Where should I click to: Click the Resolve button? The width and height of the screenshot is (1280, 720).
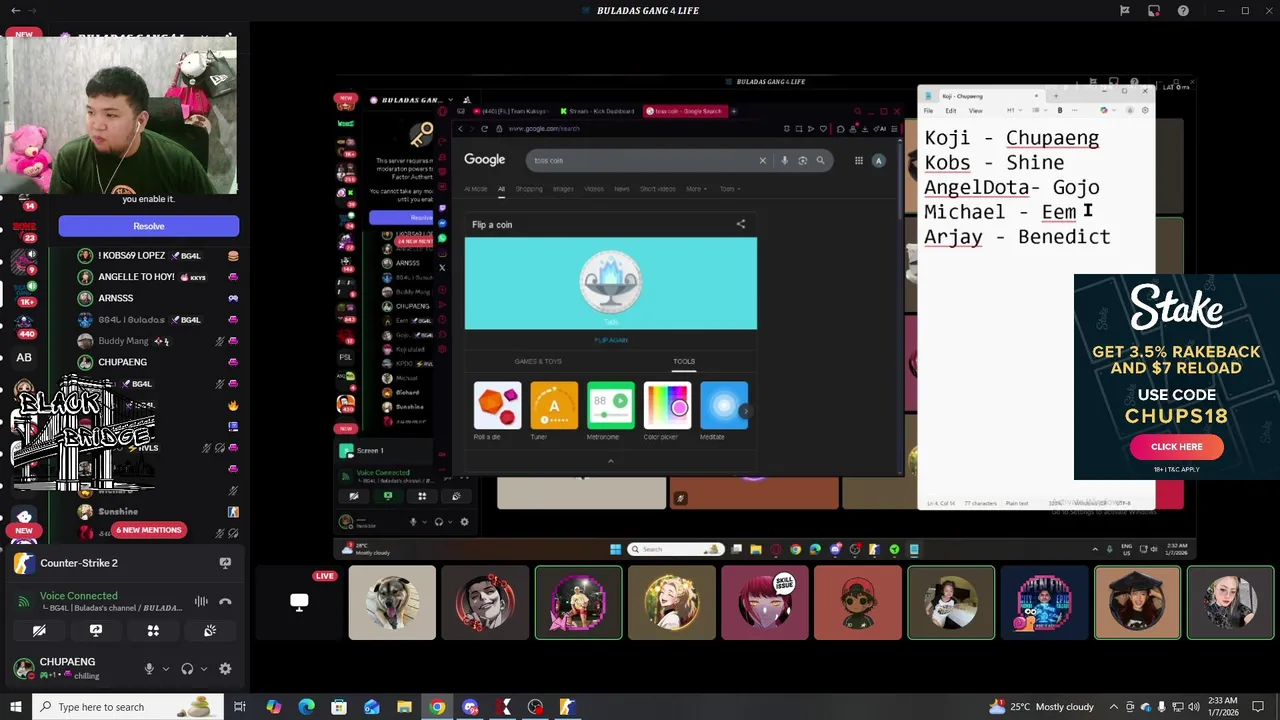(148, 226)
